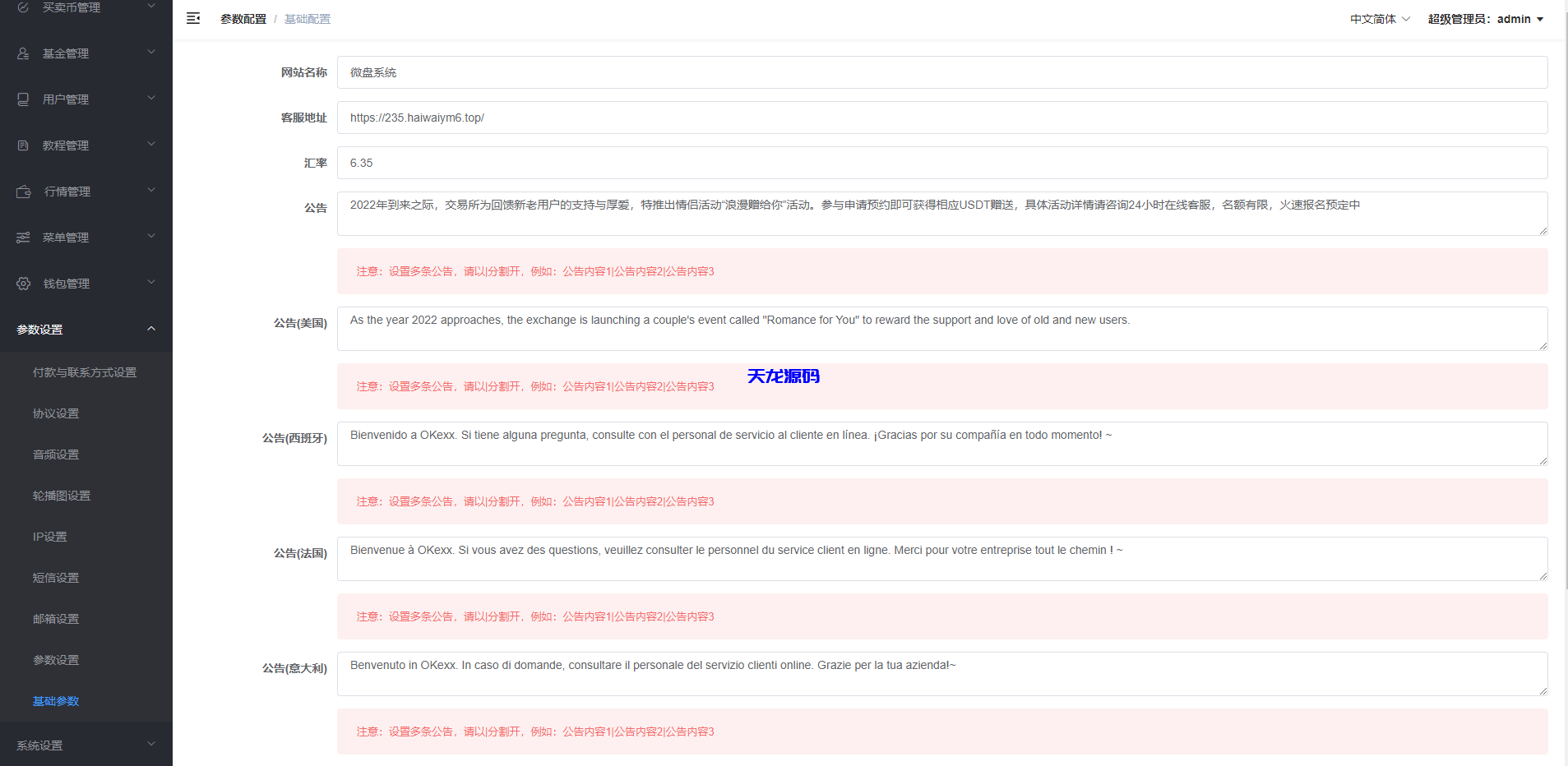Click the 买卖币管理 menu label
Screen dimensions: 1568x766
point(72,7)
